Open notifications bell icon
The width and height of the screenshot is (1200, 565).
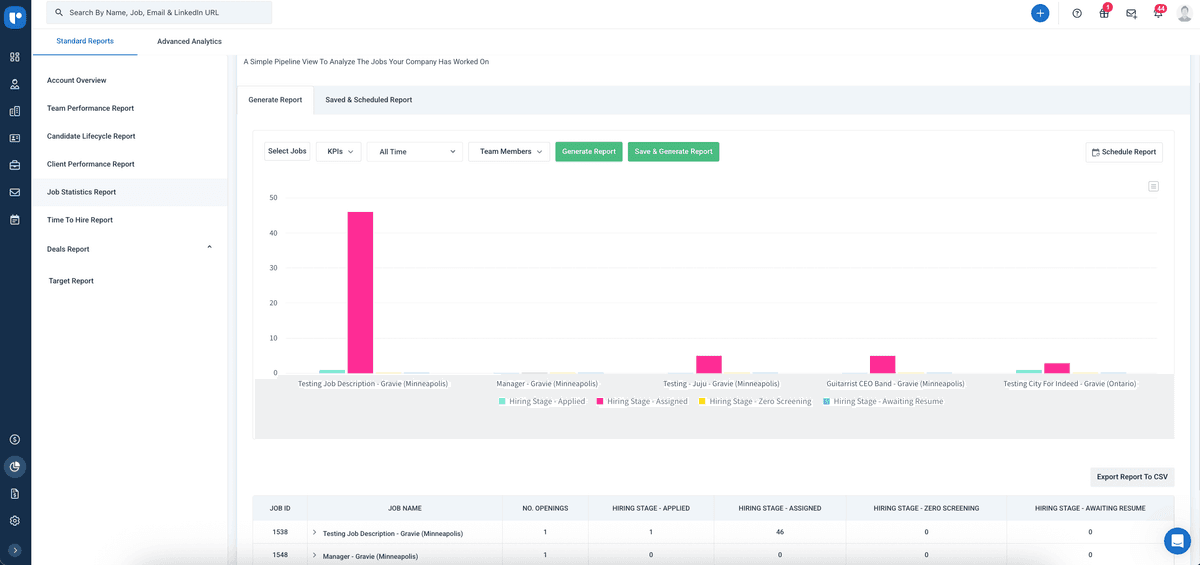pos(1158,14)
